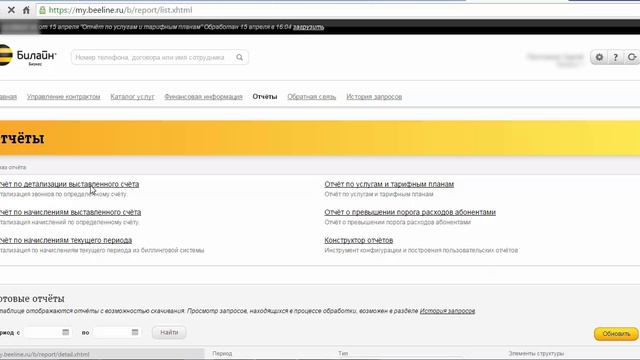Click the 'Тип' column header
This screenshot has height=360, width=640.
tap(343, 353)
